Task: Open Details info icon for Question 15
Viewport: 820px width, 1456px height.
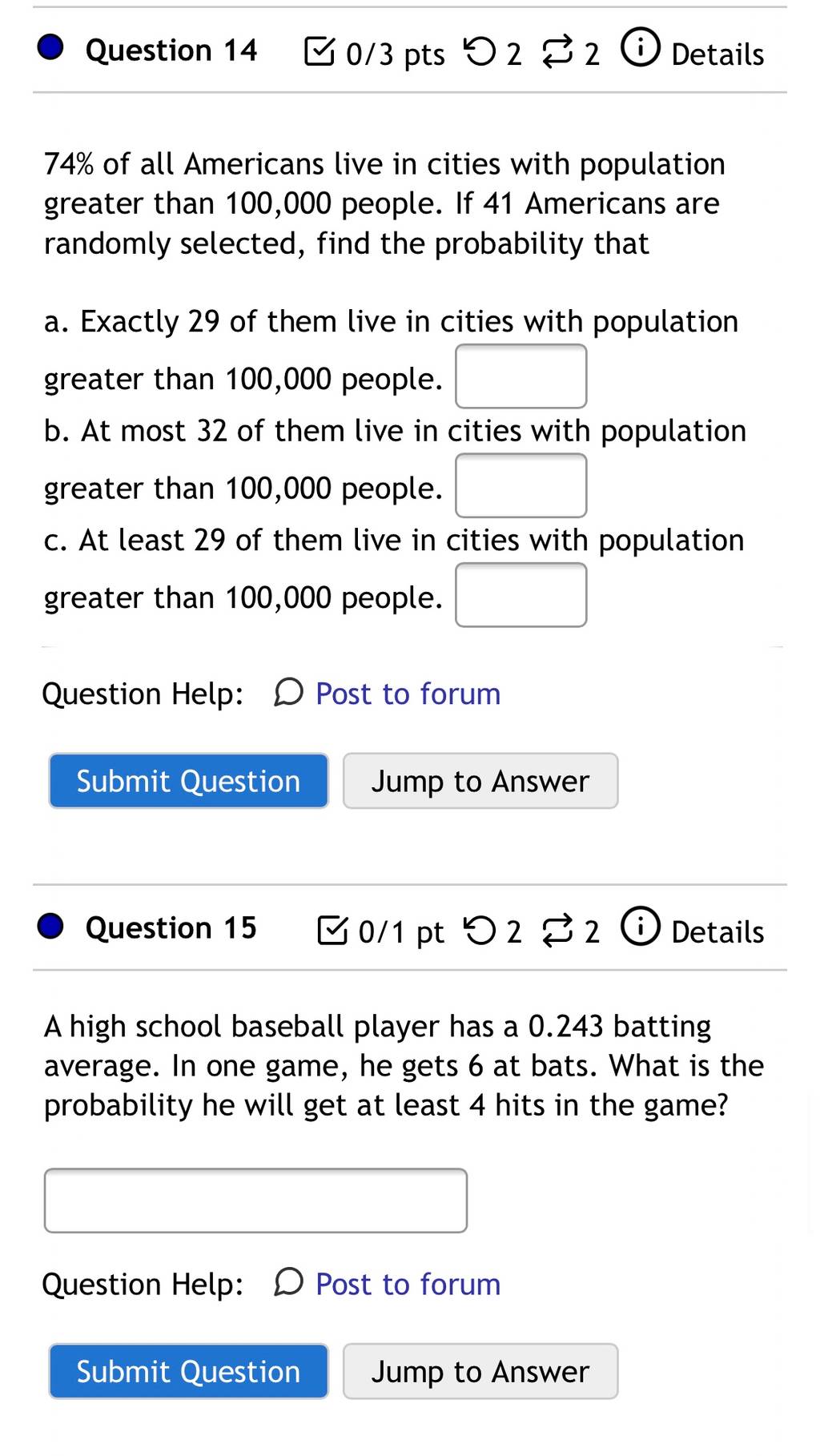Action: 641,926
